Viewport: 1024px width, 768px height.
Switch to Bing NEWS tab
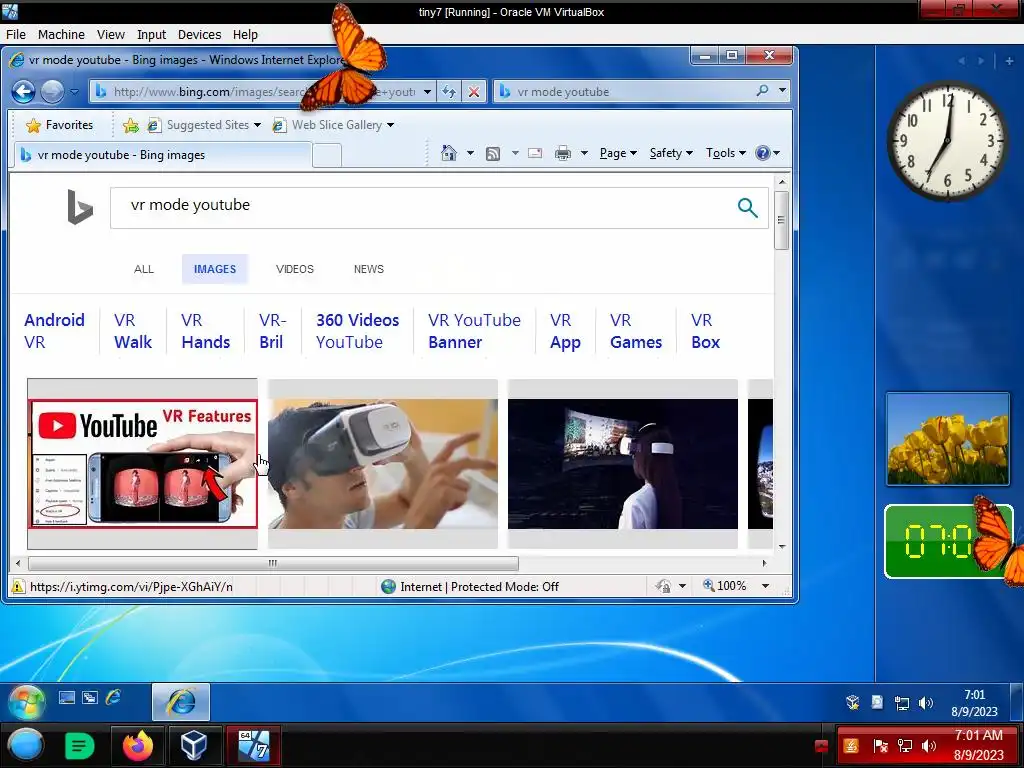[x=368, y=269]
